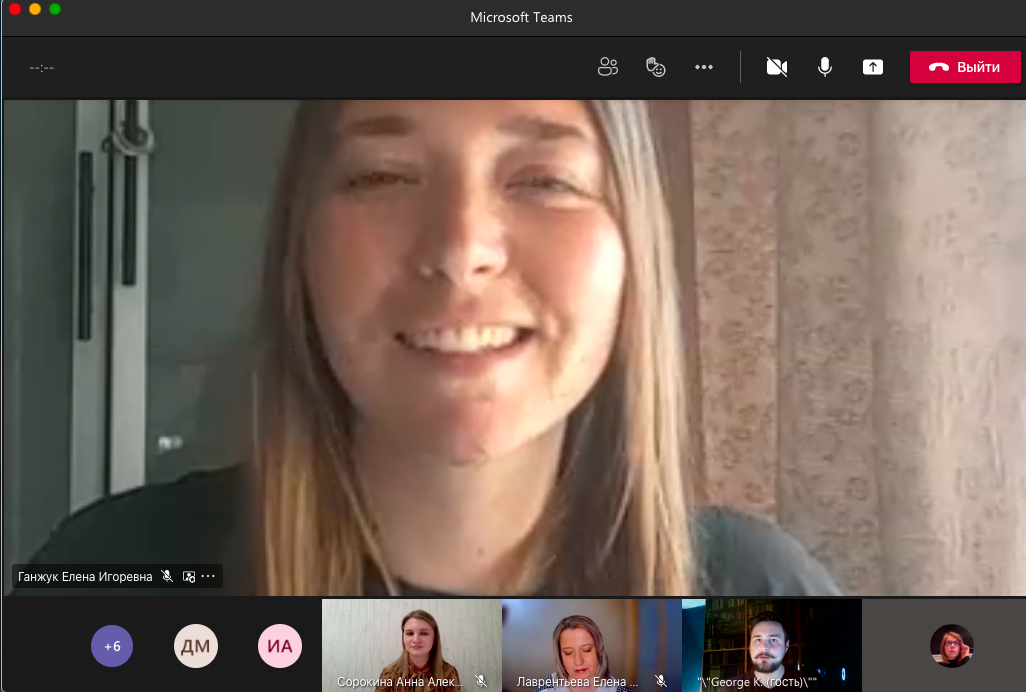Click the muted mic icon on Лаврентьева's tile
This screenshot has height=692, width=1026.
click(660, 680)
